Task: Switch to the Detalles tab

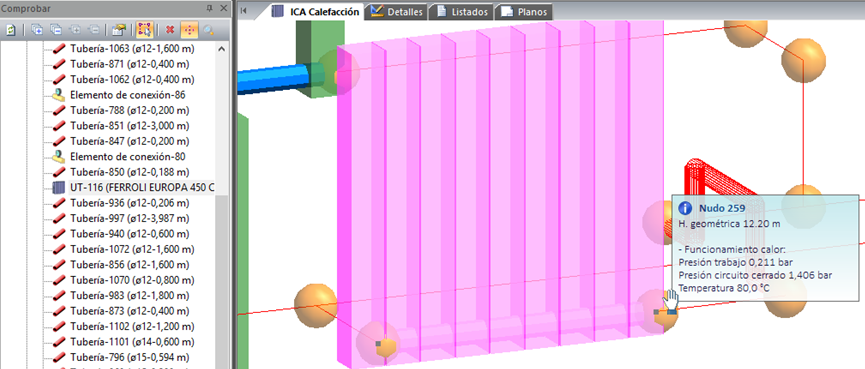Action: pos(397,12)
